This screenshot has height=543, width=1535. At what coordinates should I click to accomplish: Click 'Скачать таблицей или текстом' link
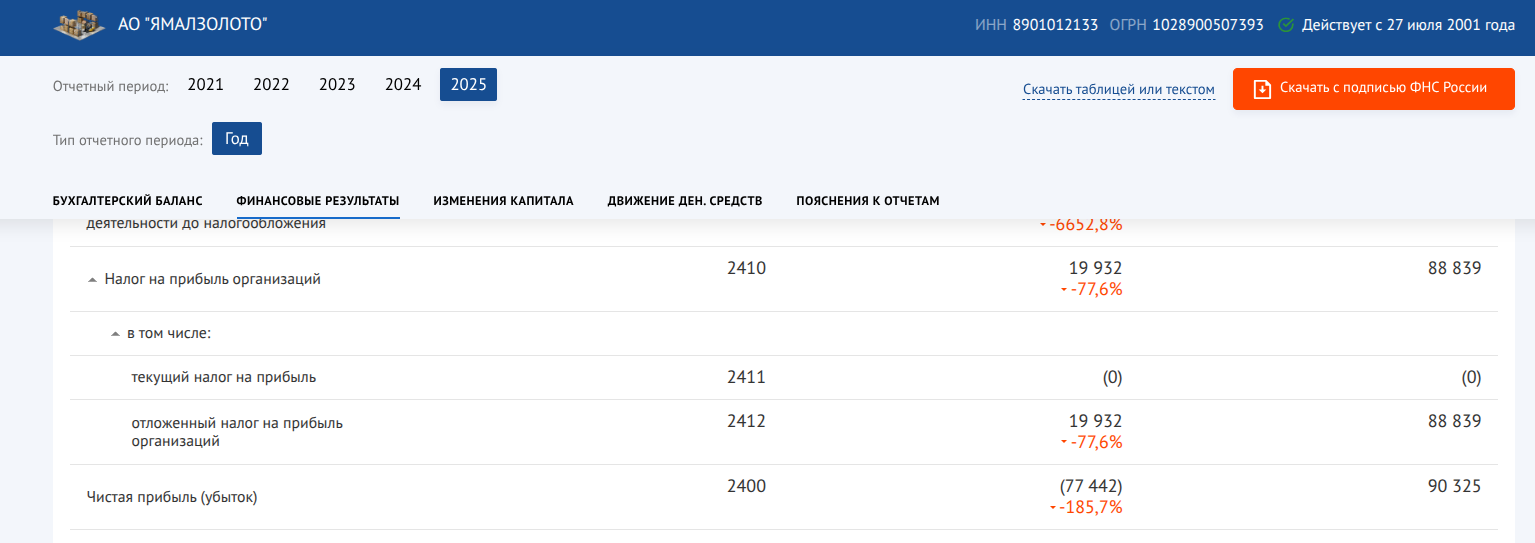pos(1118,90)
